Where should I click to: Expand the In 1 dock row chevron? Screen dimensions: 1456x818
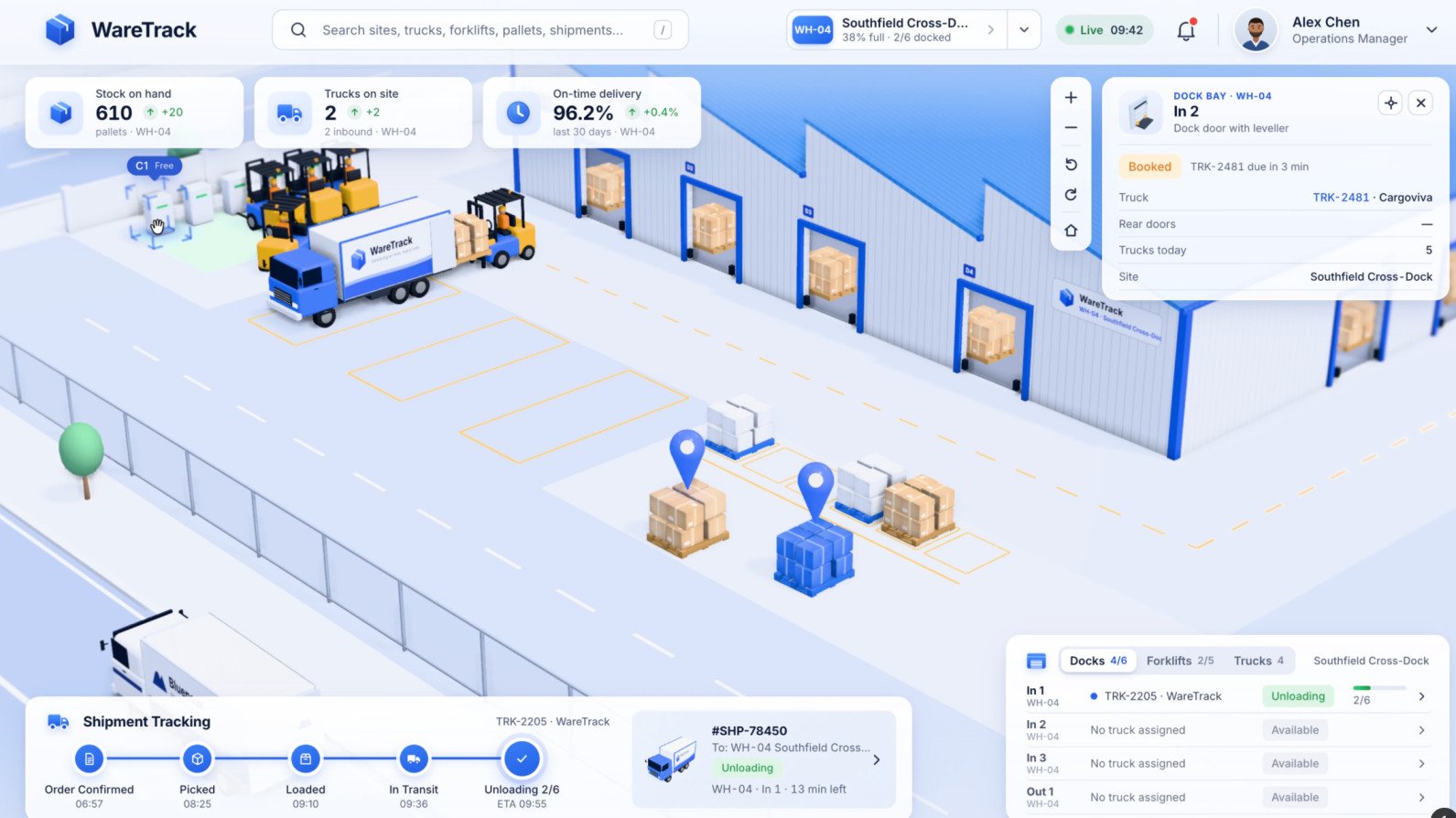click(1421, 696)
